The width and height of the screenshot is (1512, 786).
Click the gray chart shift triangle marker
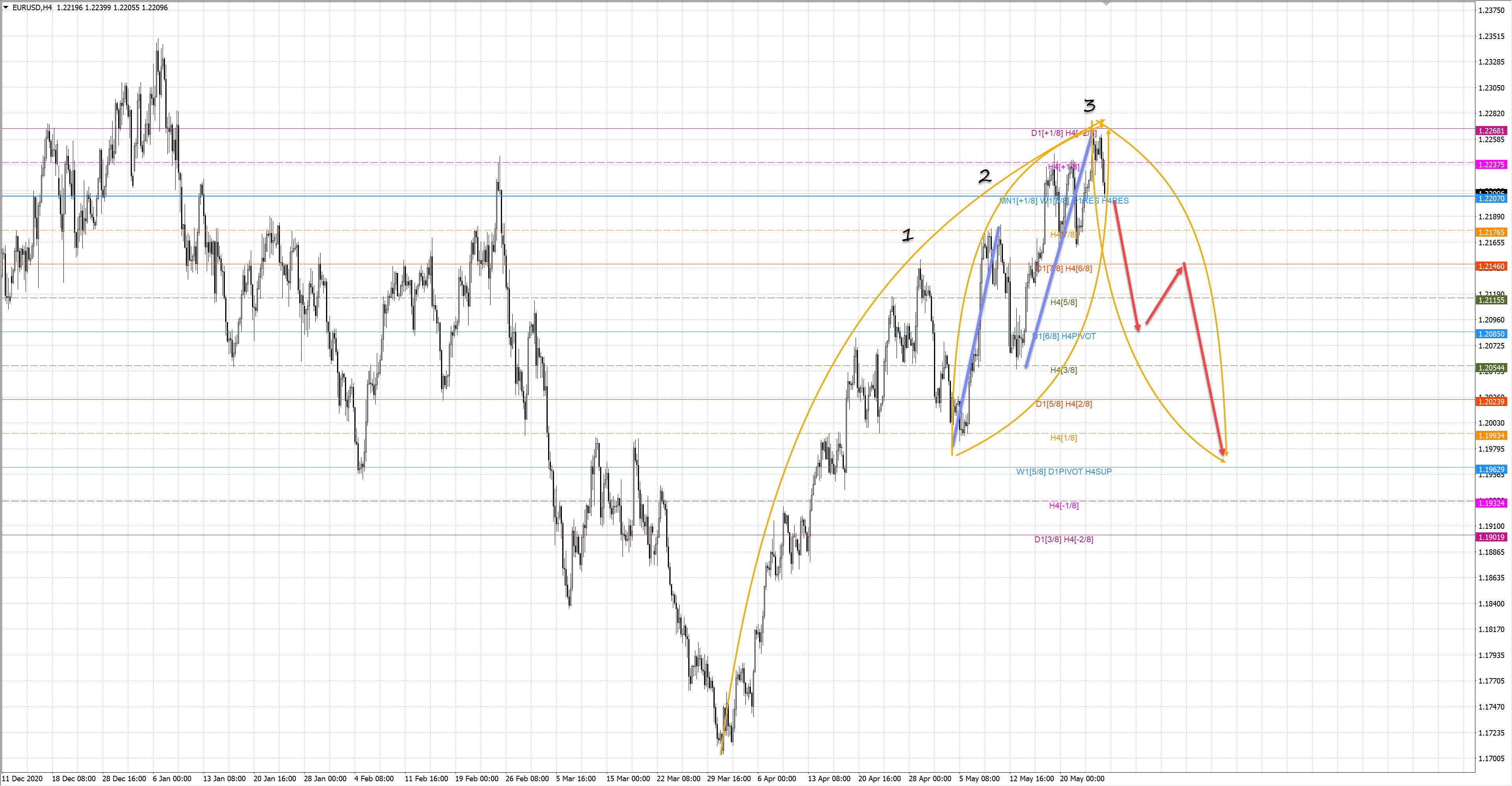[1106, 4]
